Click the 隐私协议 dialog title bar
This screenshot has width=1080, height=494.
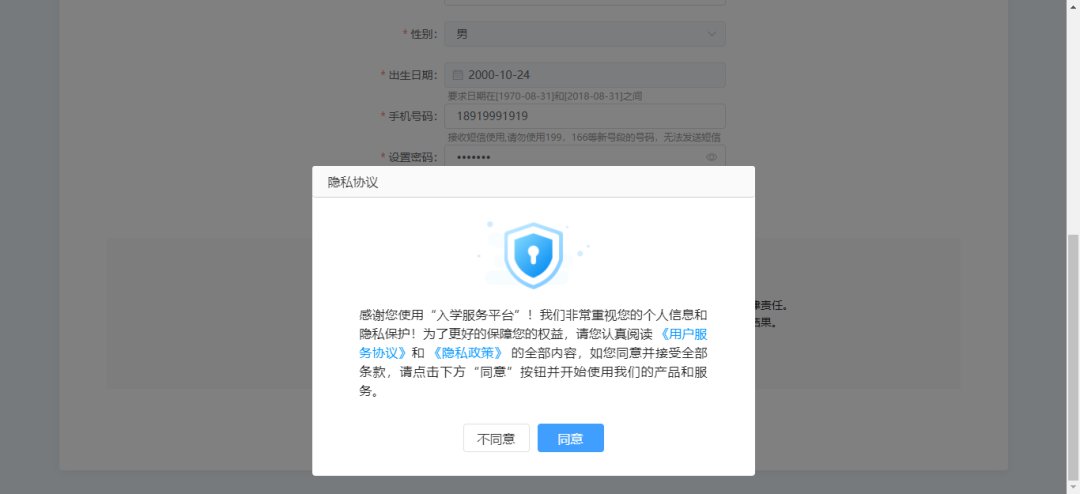tap(533, 182)
